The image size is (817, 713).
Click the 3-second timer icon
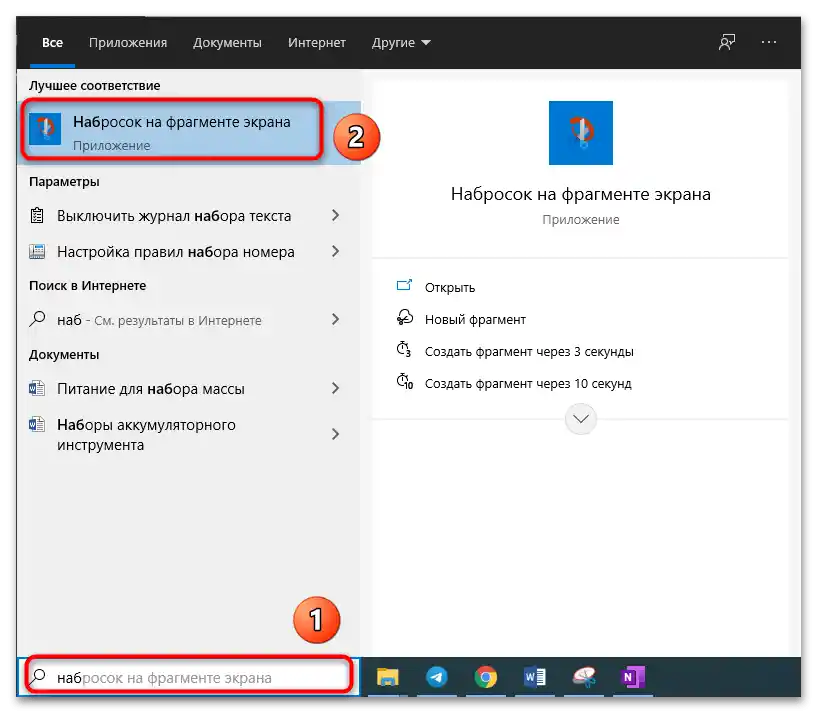point(404,349)
